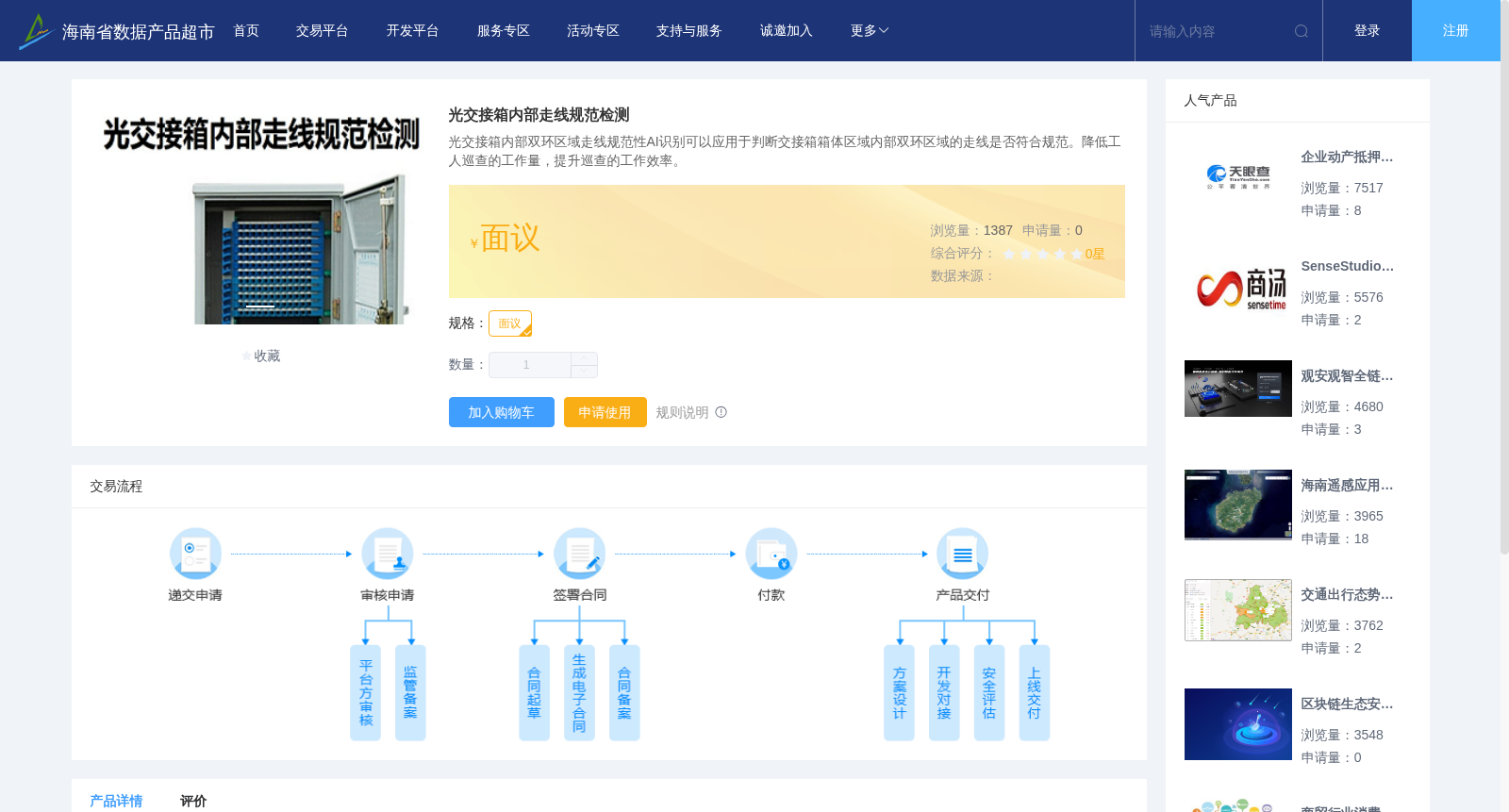1509x812 pixels.
Task: Select the 面议 specification option
Action: pyautogui.click(x=510, y=323)
